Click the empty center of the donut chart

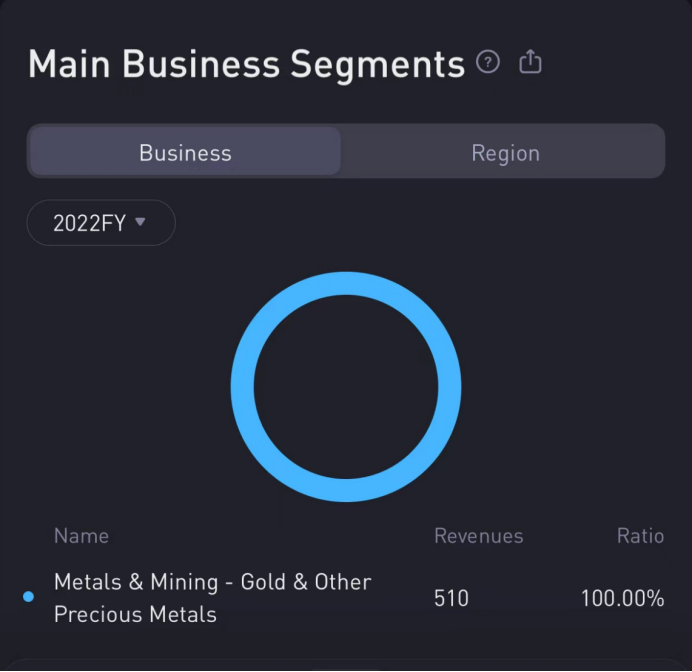pyautogui.click(x=346, y=387)
